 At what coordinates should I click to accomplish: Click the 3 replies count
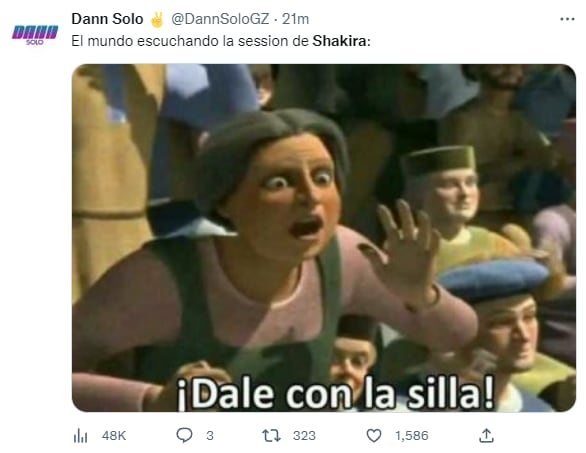(x=210, y=436)
